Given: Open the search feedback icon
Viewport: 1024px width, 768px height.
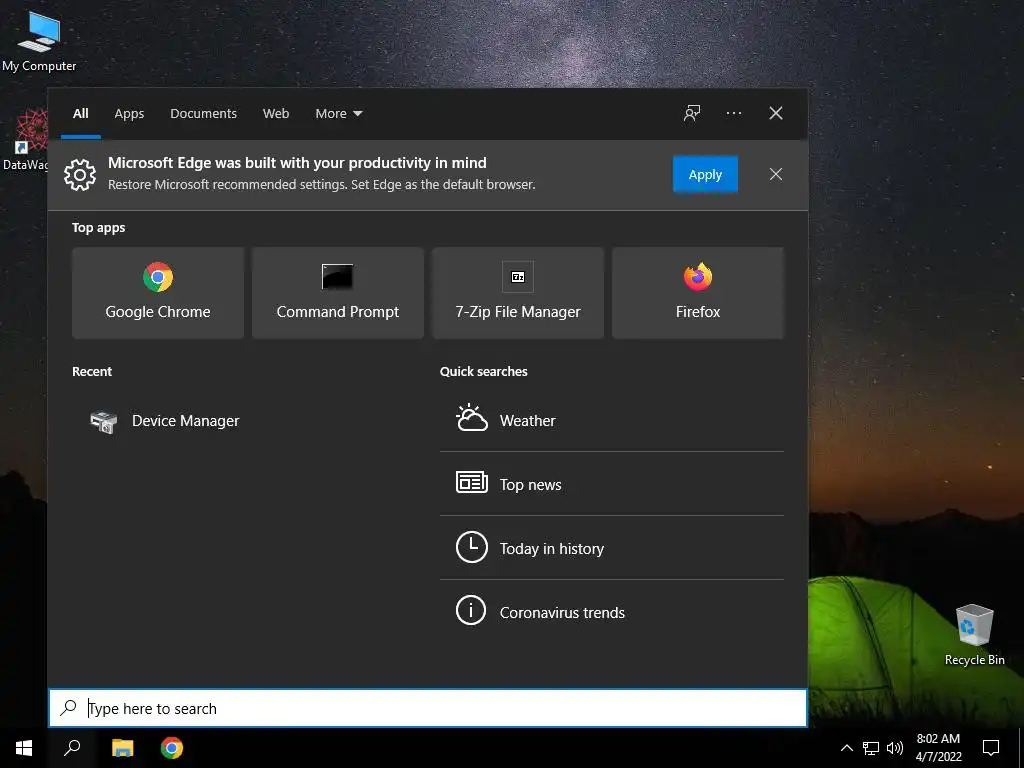Looking at the screenshot, I should [x=692, y=113].
